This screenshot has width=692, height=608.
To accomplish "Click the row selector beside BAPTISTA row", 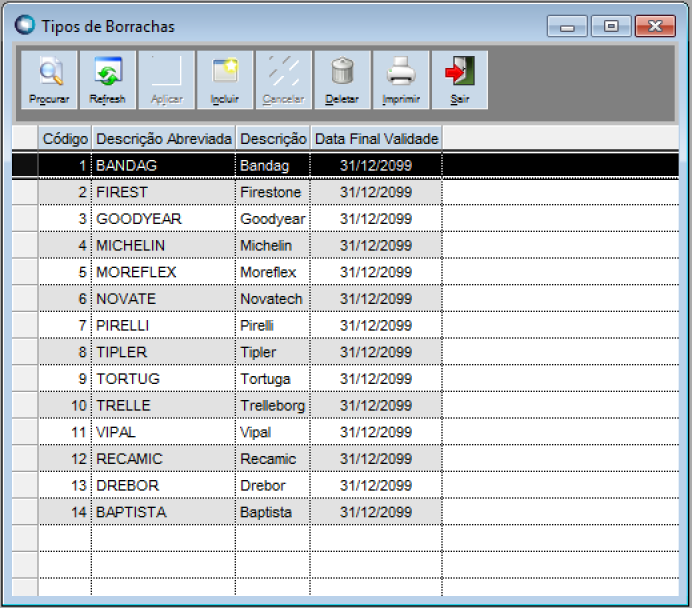I will 25,512.
